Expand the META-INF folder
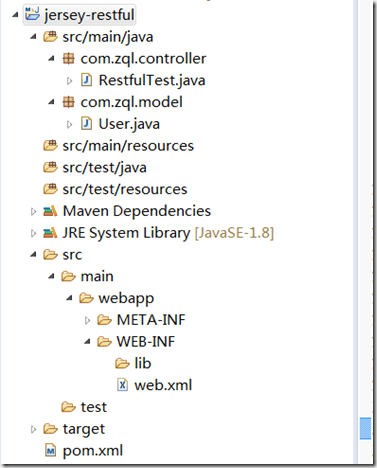 coord(87,320)
